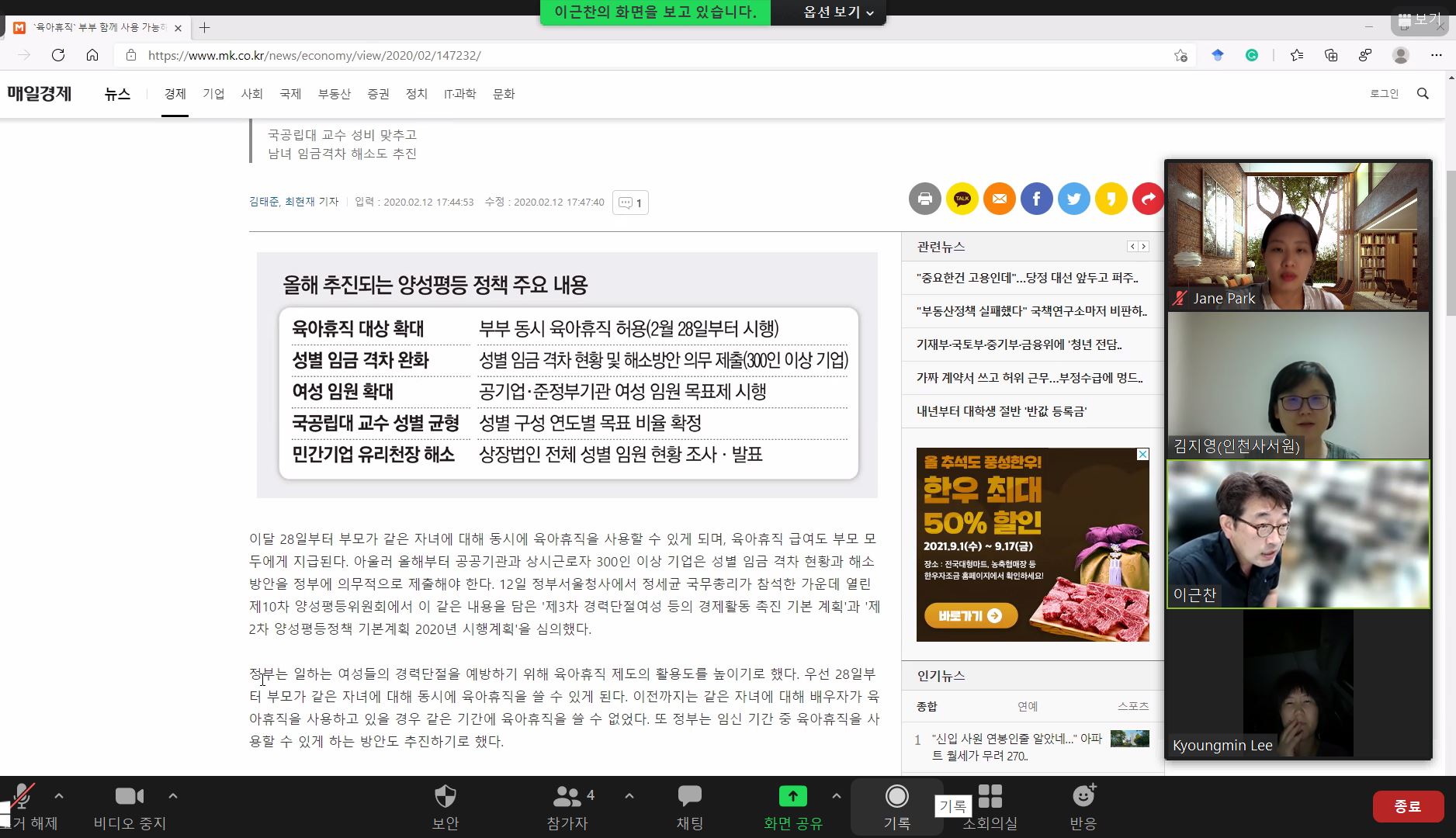
Task: Select the 부동산 menu item
Action: [x=334, y=94]
